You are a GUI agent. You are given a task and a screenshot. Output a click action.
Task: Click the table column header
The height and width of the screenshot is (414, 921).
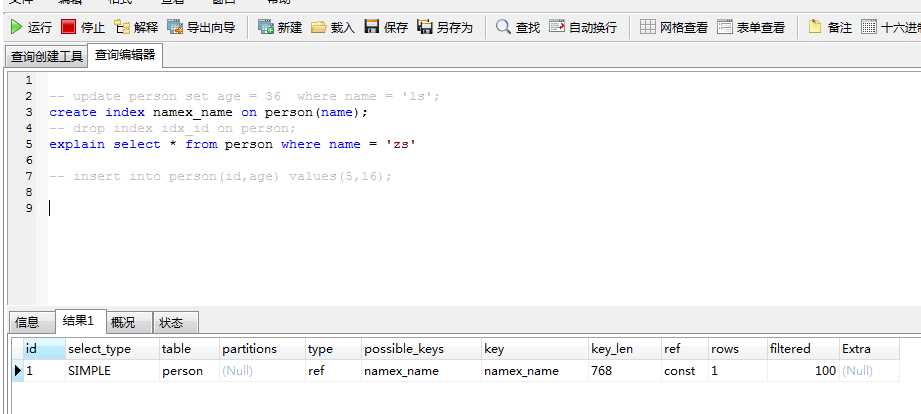tap(189, 349)
